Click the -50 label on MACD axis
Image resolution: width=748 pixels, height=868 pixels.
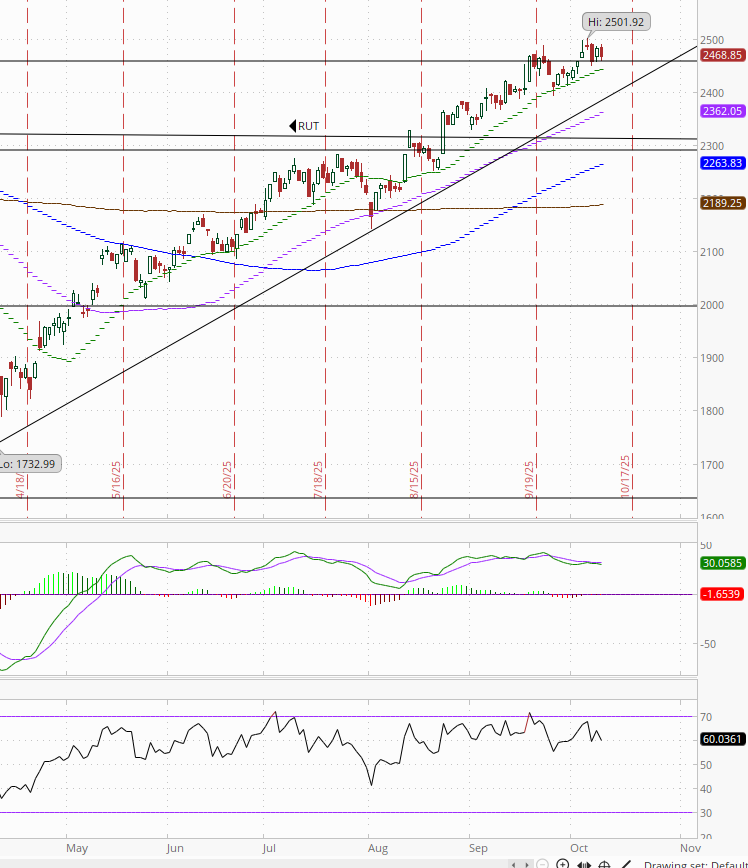(708, 644)
